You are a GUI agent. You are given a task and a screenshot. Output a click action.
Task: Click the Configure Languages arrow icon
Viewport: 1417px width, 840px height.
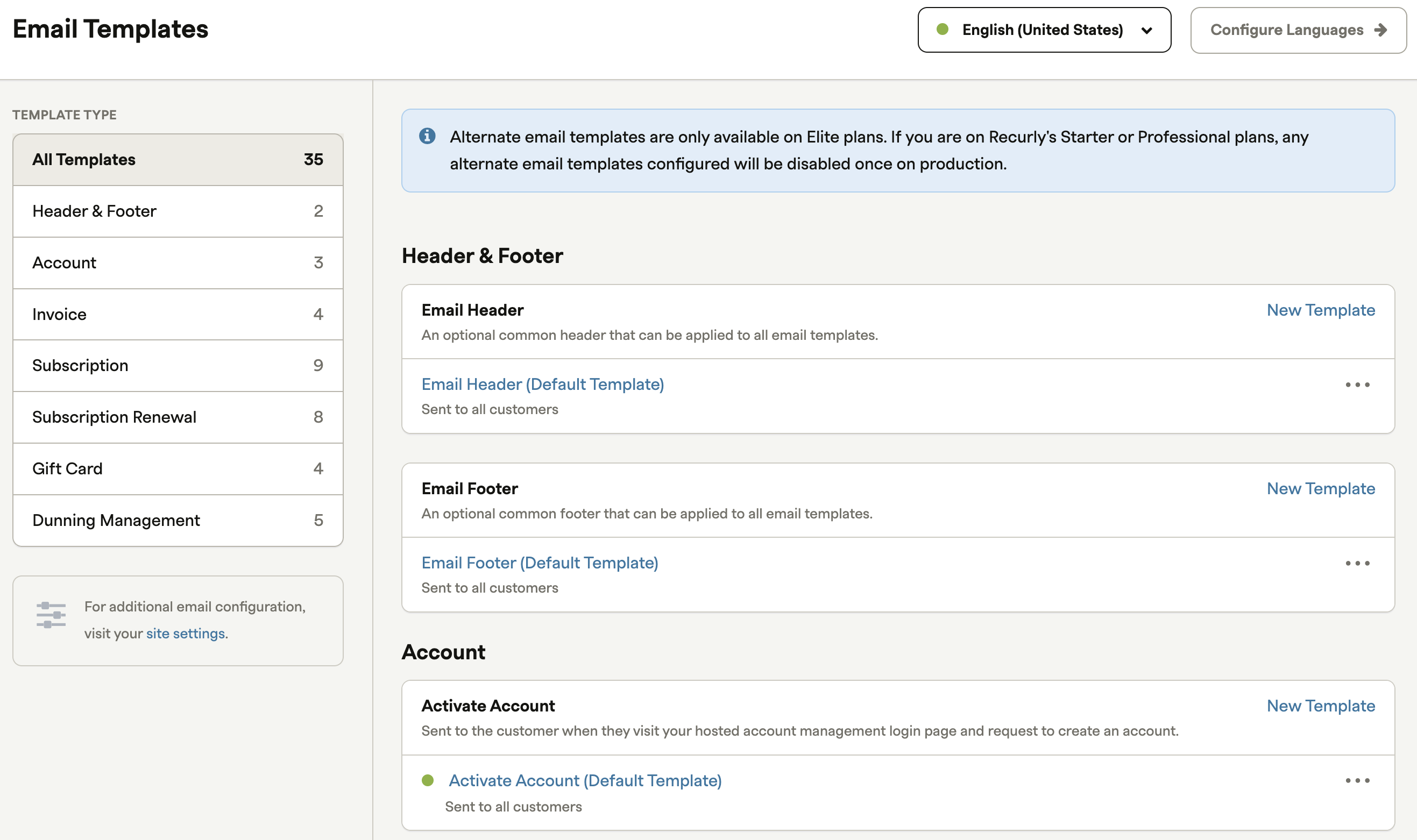tap(1381, 30)
